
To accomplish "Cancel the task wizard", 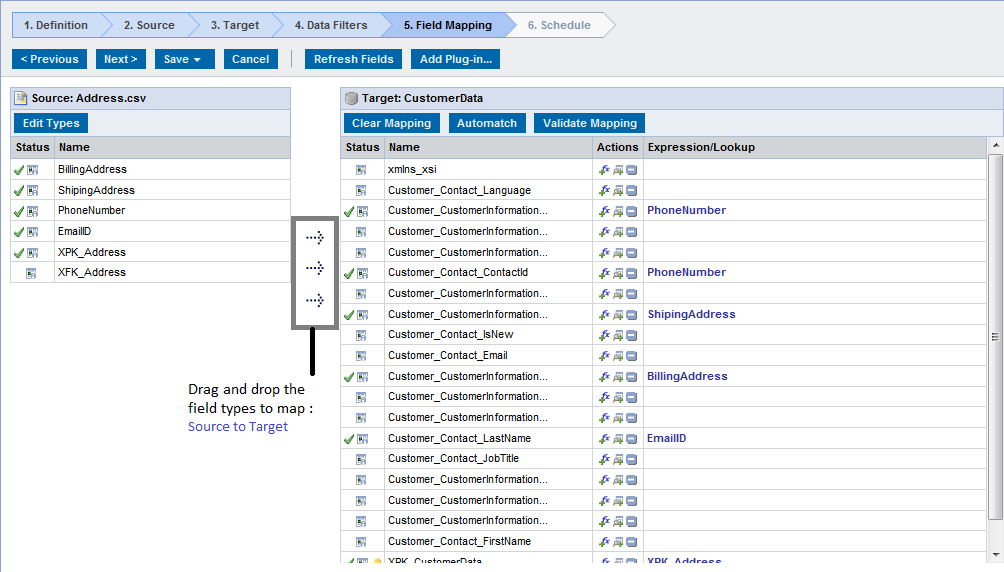I will [250, 59].
